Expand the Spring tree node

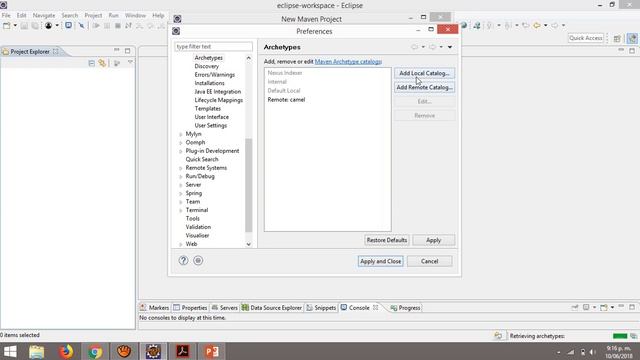coord(181,193)
